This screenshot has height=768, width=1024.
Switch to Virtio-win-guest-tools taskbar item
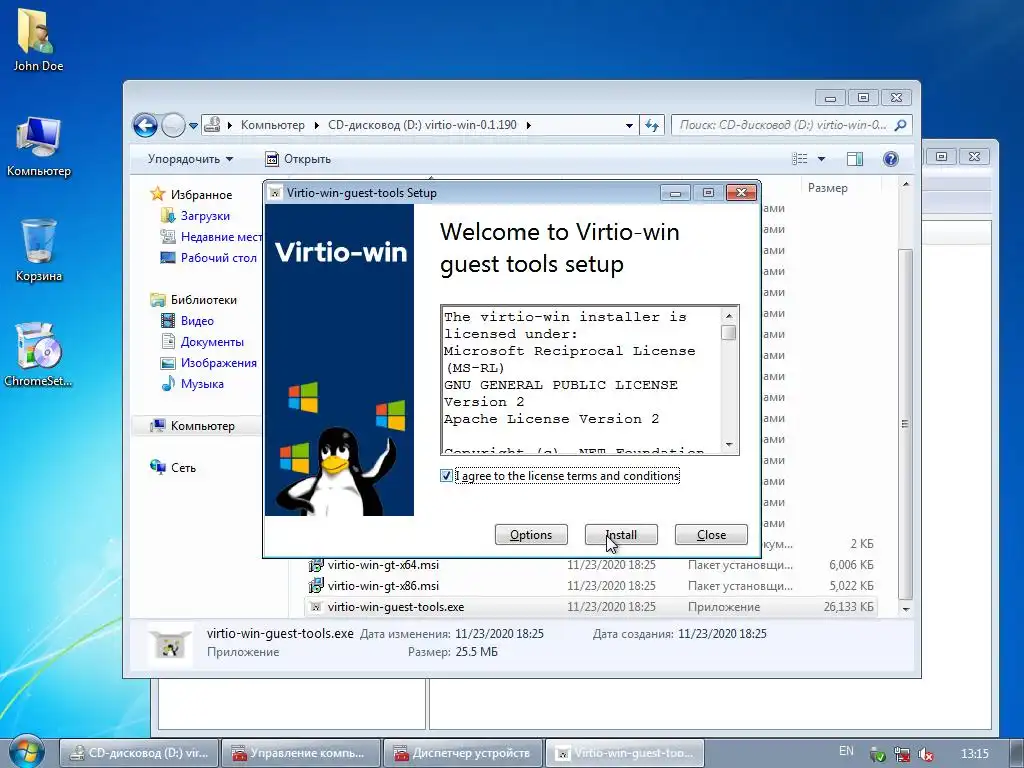click(624, 753)
